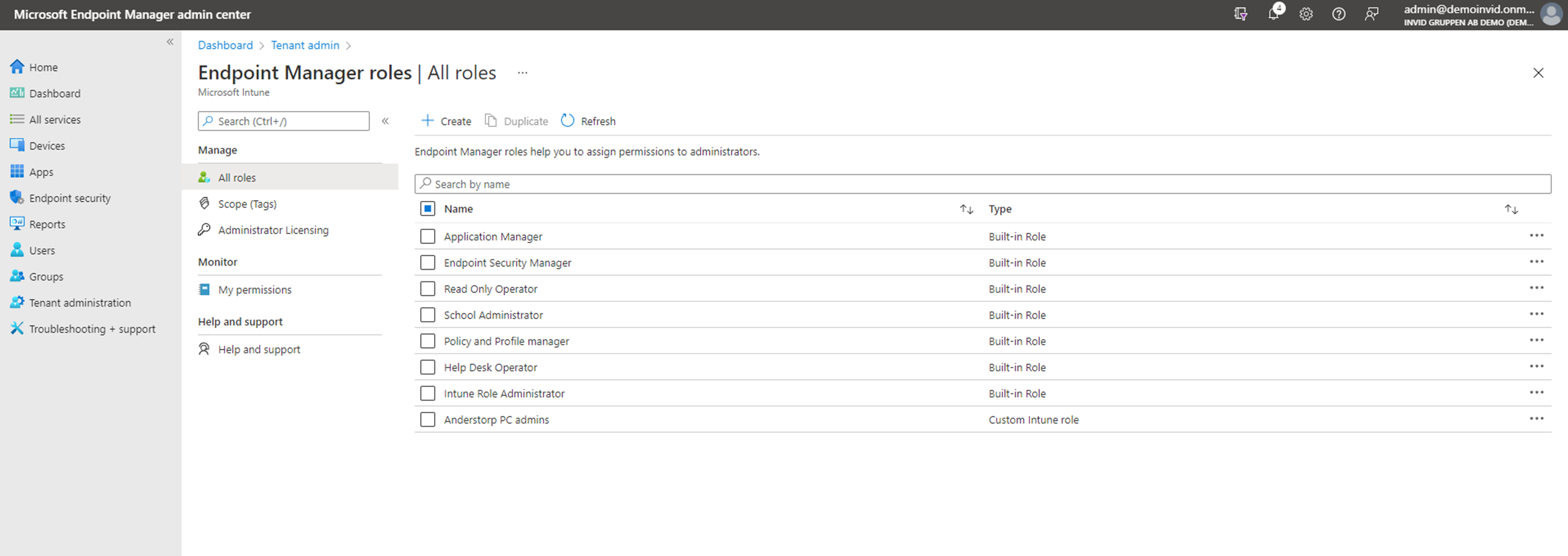Open the Cloud Shell directory filter icon
Viewport: 1568px width, 556px height.
point(1240,14)
